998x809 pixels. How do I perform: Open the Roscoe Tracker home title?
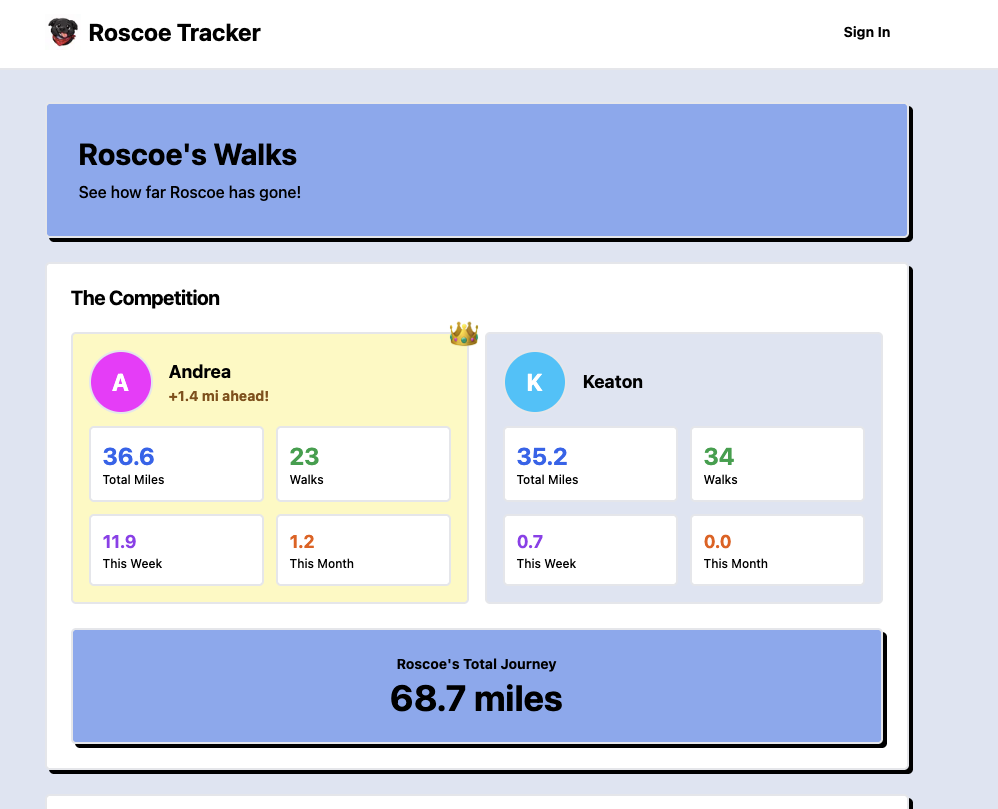point(174,33)
